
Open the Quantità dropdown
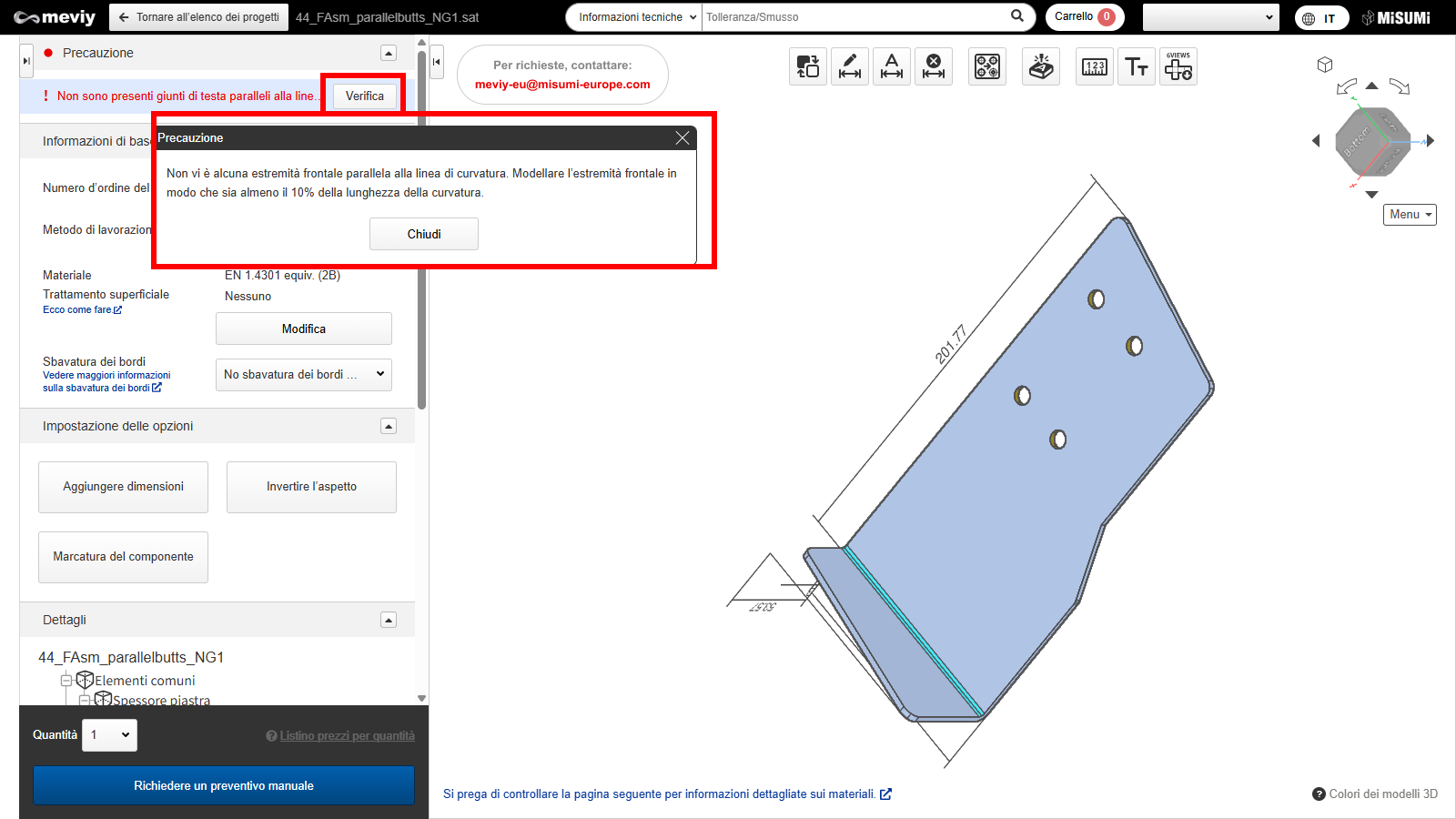(109, 735)
